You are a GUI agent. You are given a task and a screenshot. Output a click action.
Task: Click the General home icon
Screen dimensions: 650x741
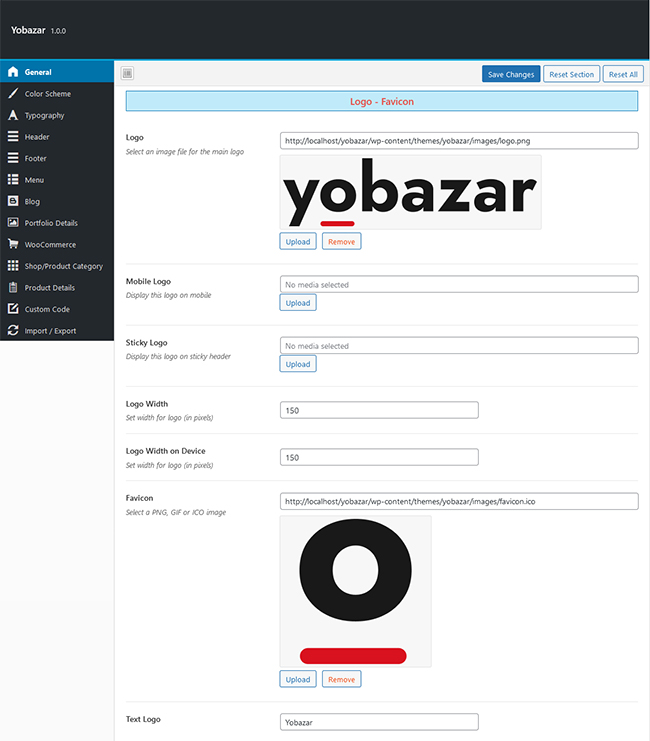(x=13, y=72)
